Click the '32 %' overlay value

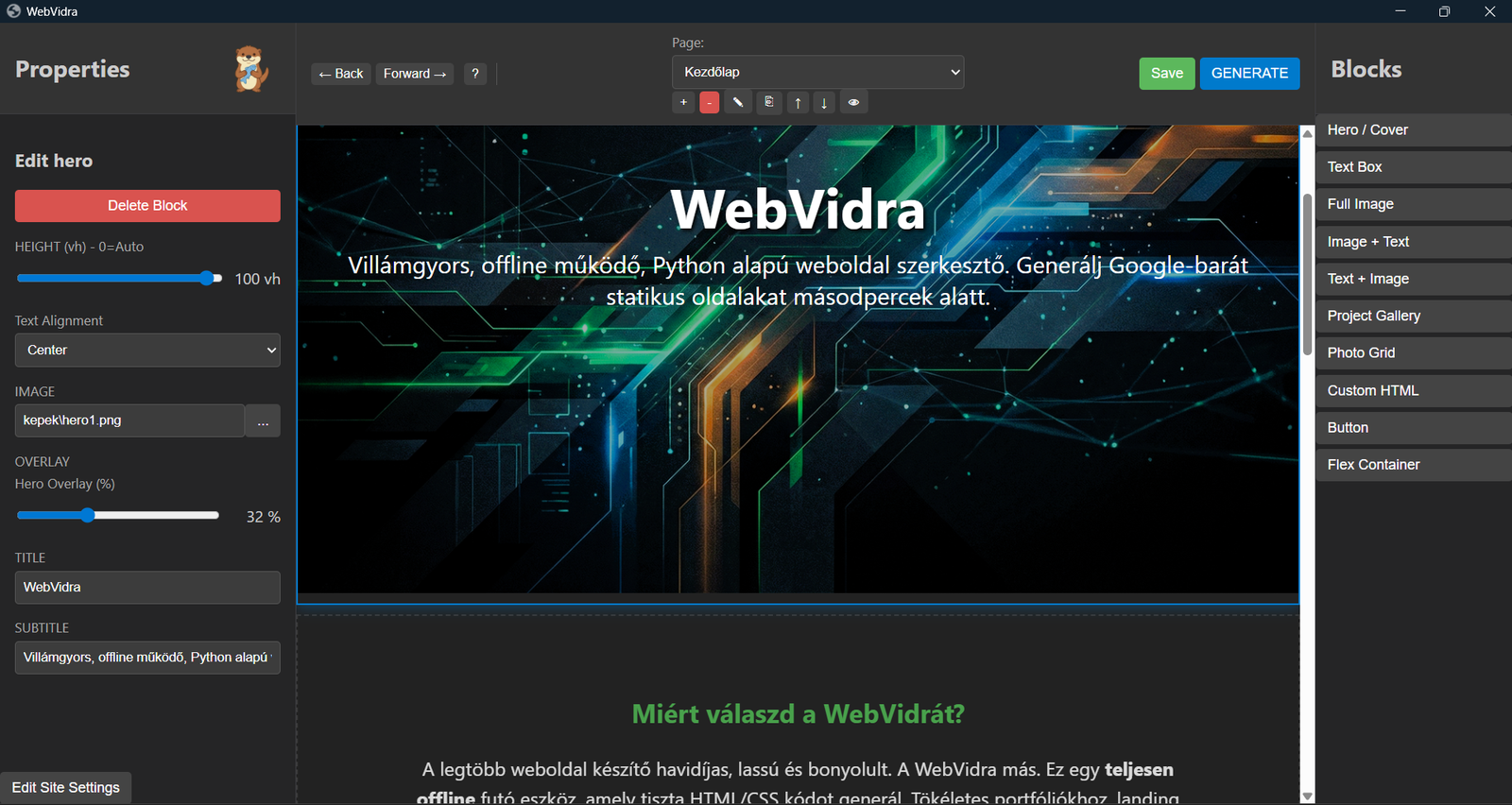[x=264, y=517]
